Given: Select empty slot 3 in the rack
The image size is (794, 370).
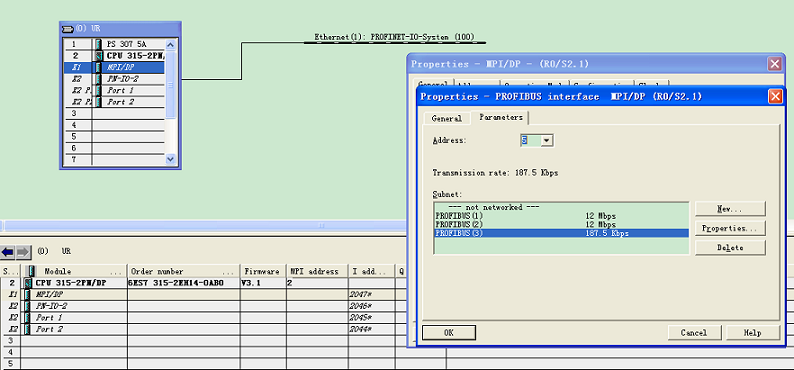Looking at the screenshot, I should [113, 113].
